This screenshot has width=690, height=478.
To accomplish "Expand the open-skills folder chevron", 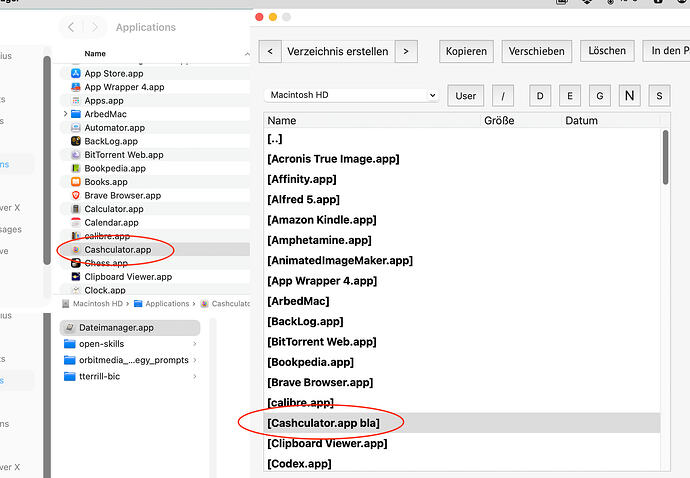I will 195,344.
